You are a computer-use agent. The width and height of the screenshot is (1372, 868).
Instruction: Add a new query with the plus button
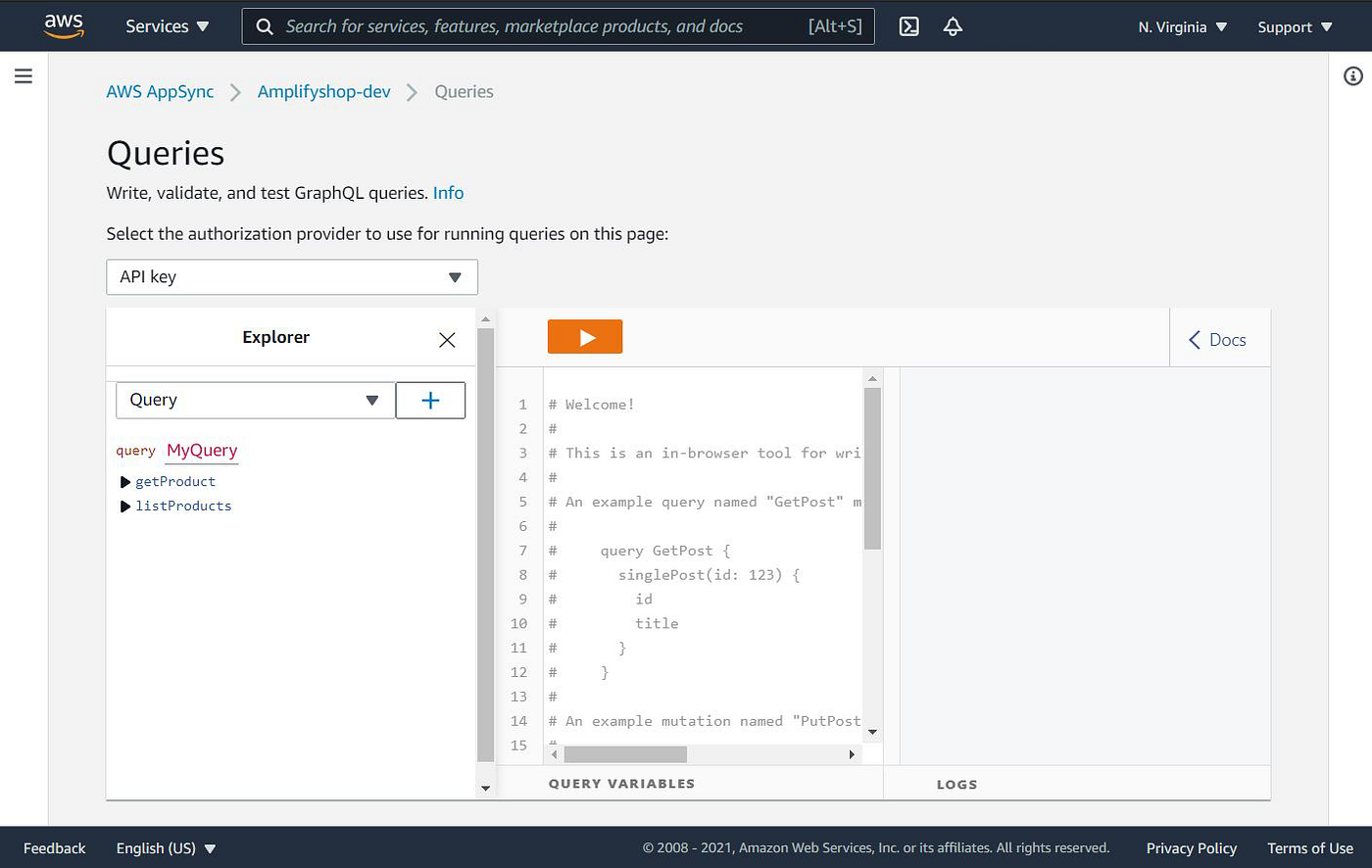(430, 400)
